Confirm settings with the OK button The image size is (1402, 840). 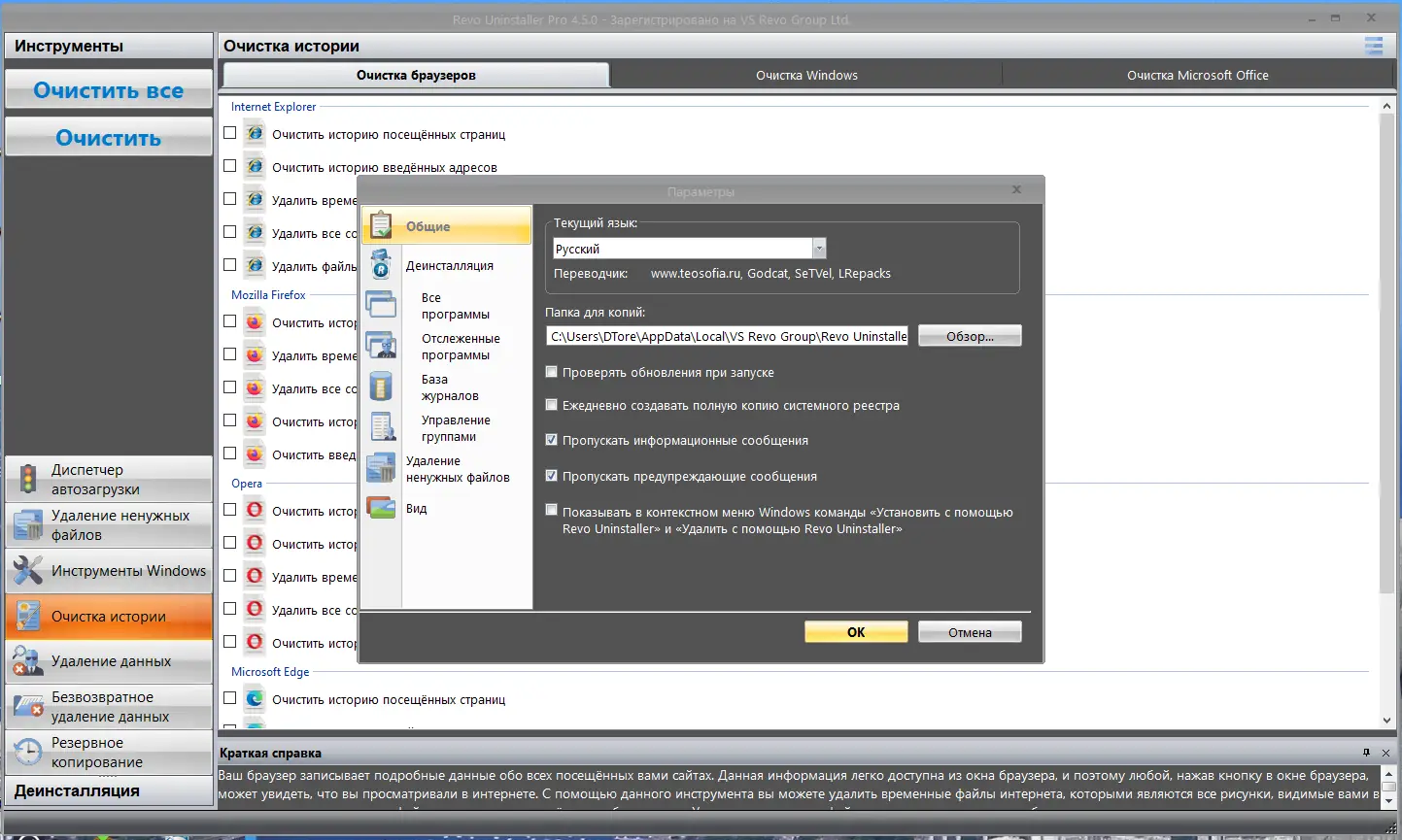(x=855, y=631)
